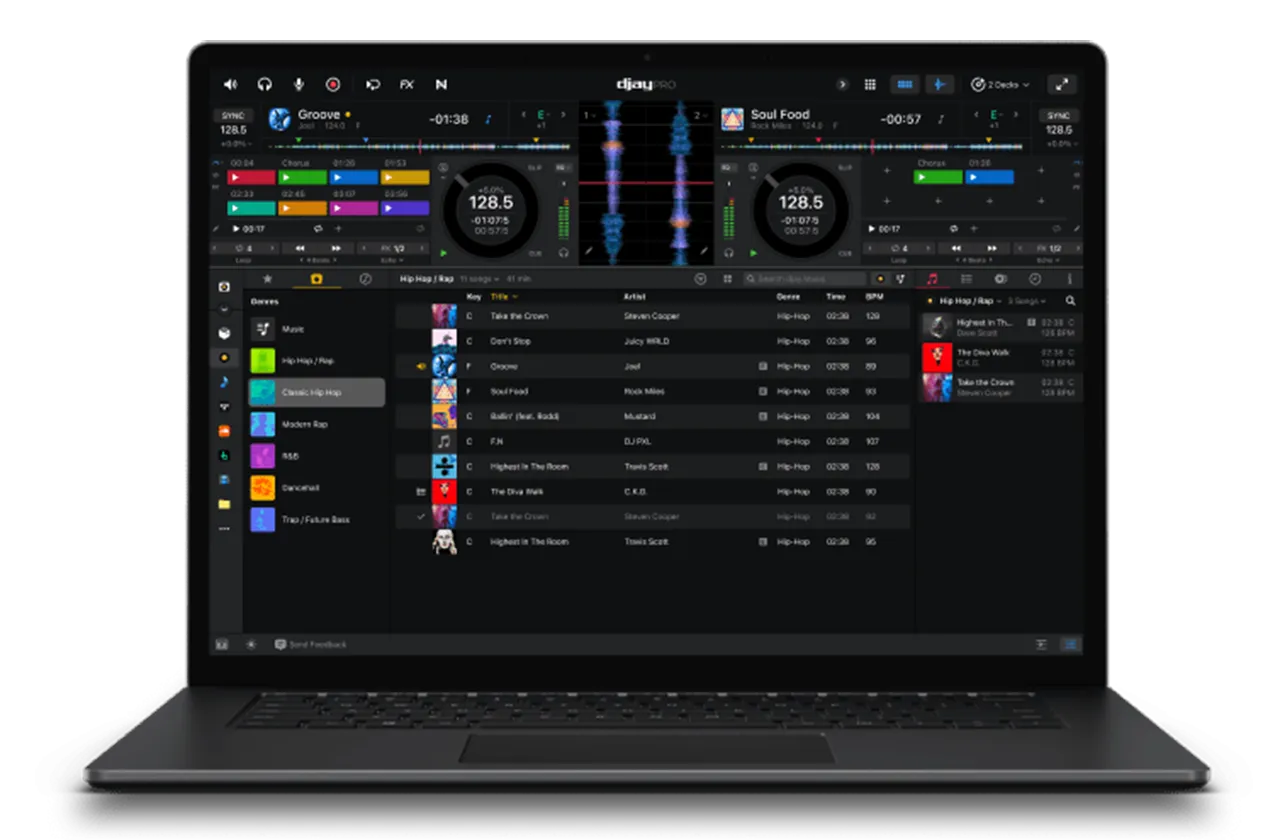Click the pencil edit icon on left waveform
This screenshot has height=840, width=1280.
pyautogui.click(x=590, y=252)
